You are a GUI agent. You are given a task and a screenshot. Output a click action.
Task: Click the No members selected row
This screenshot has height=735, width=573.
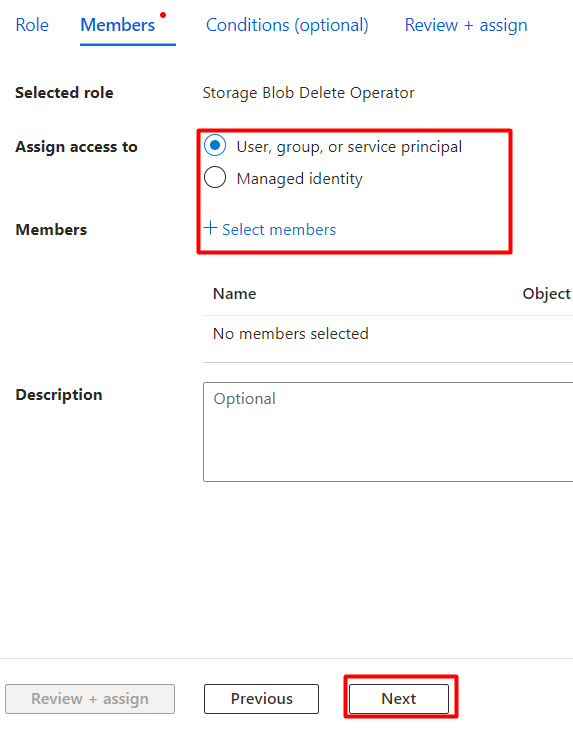tap(388, 334)
